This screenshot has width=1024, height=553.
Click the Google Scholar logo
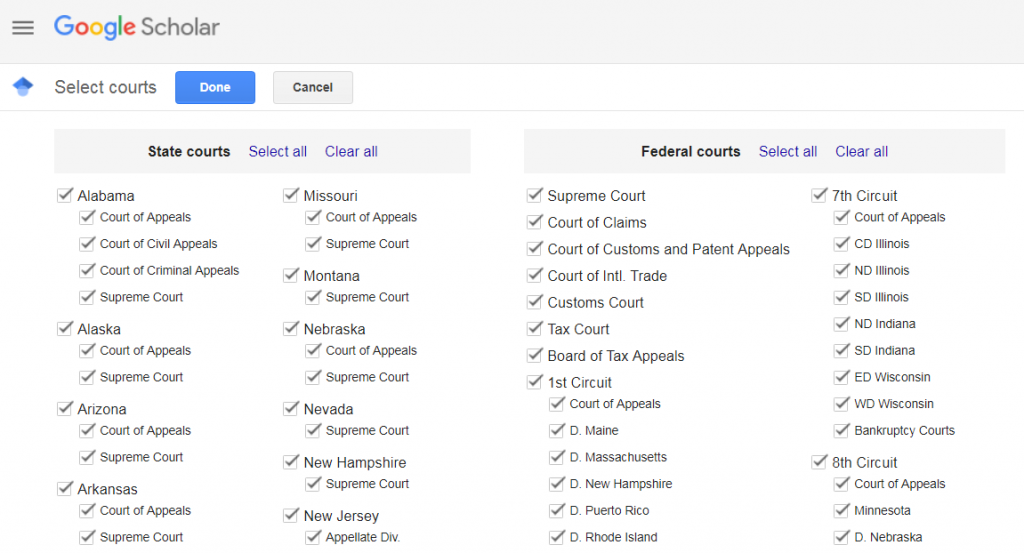click(x=136, y=27)
